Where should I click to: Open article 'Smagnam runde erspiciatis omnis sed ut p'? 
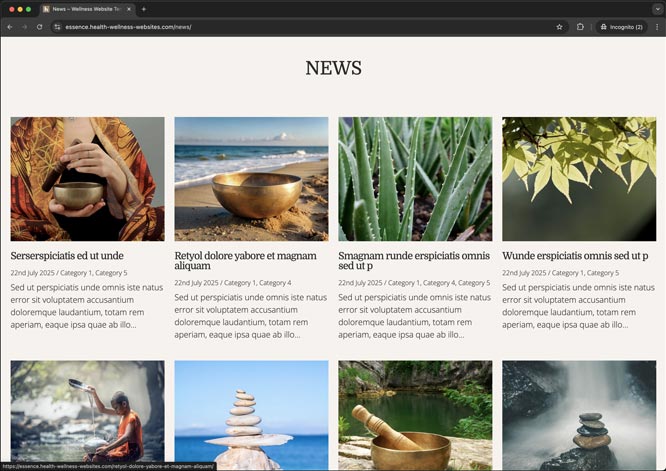[414, 261]
